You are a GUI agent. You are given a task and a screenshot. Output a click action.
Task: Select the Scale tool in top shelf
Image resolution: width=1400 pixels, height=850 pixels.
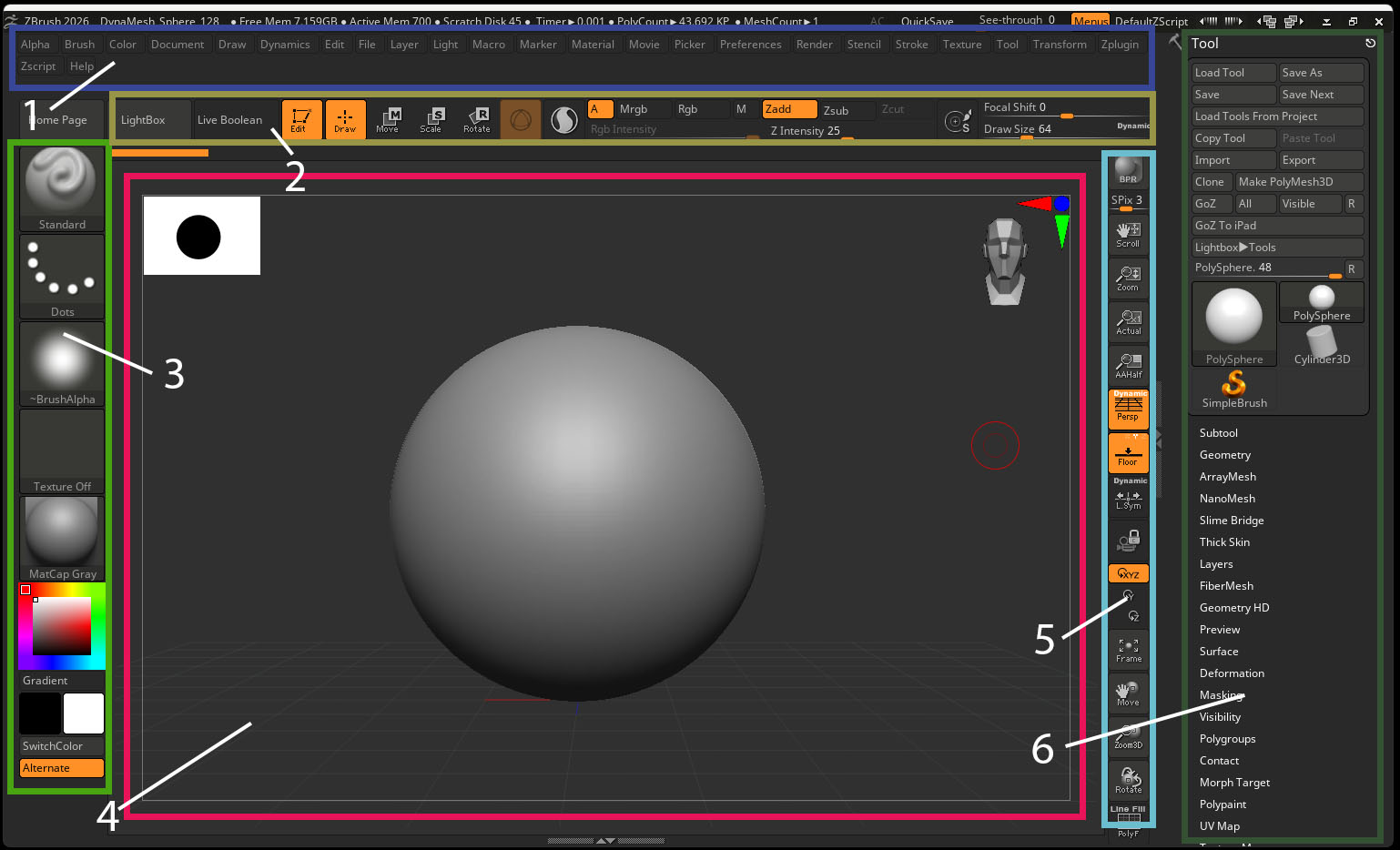pos(431,119)
